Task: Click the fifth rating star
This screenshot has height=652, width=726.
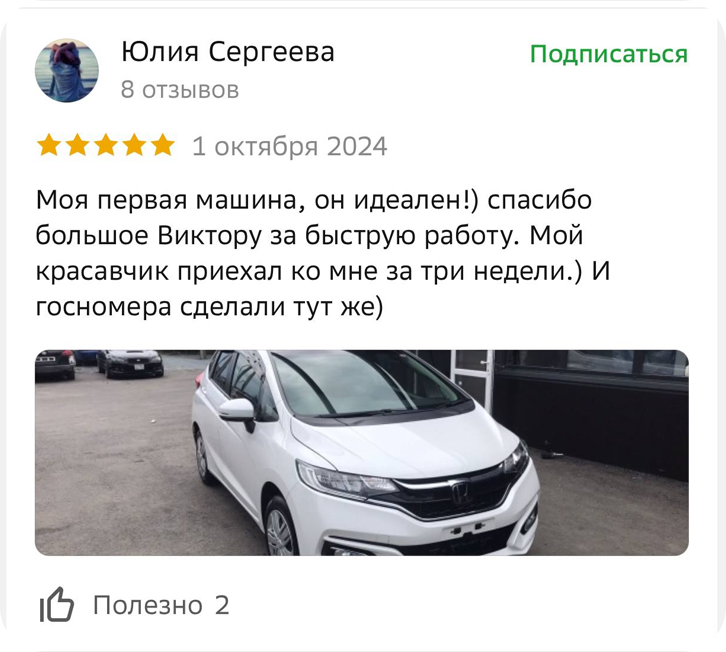Action: [163, 145]
